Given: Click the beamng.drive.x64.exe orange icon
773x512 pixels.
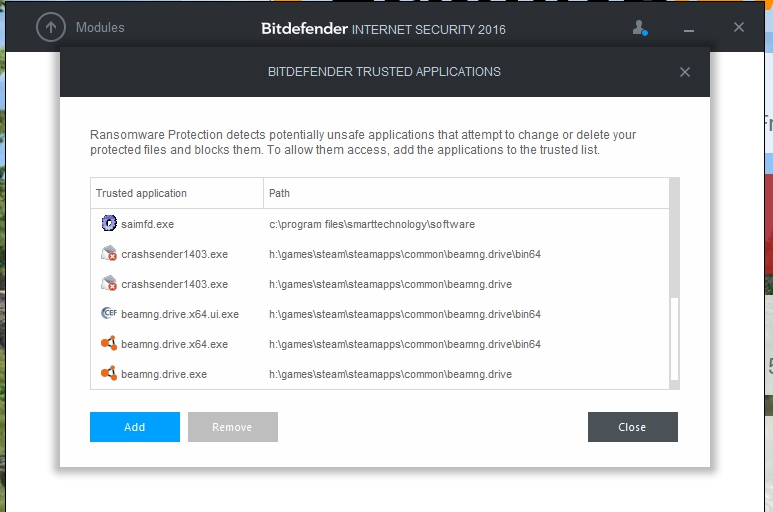Looking at the screenshot, I should (109, 344).
